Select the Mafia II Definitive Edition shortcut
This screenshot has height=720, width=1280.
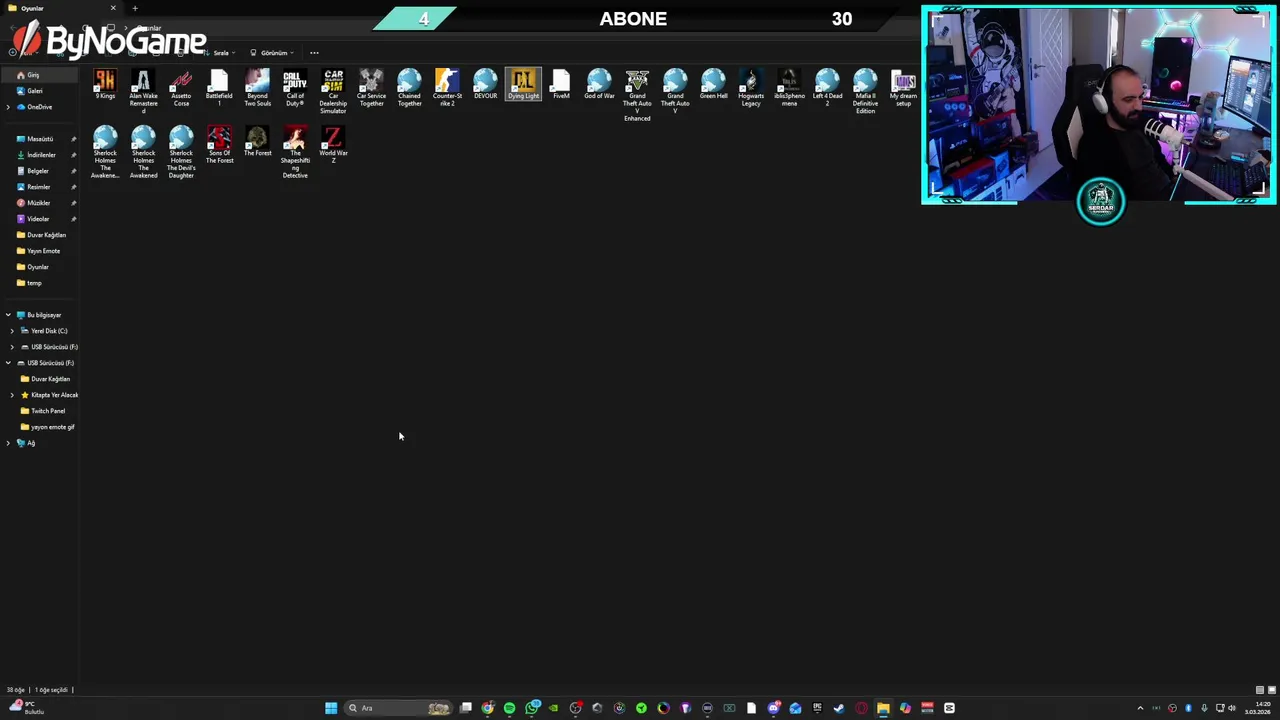tap(865, 91)
